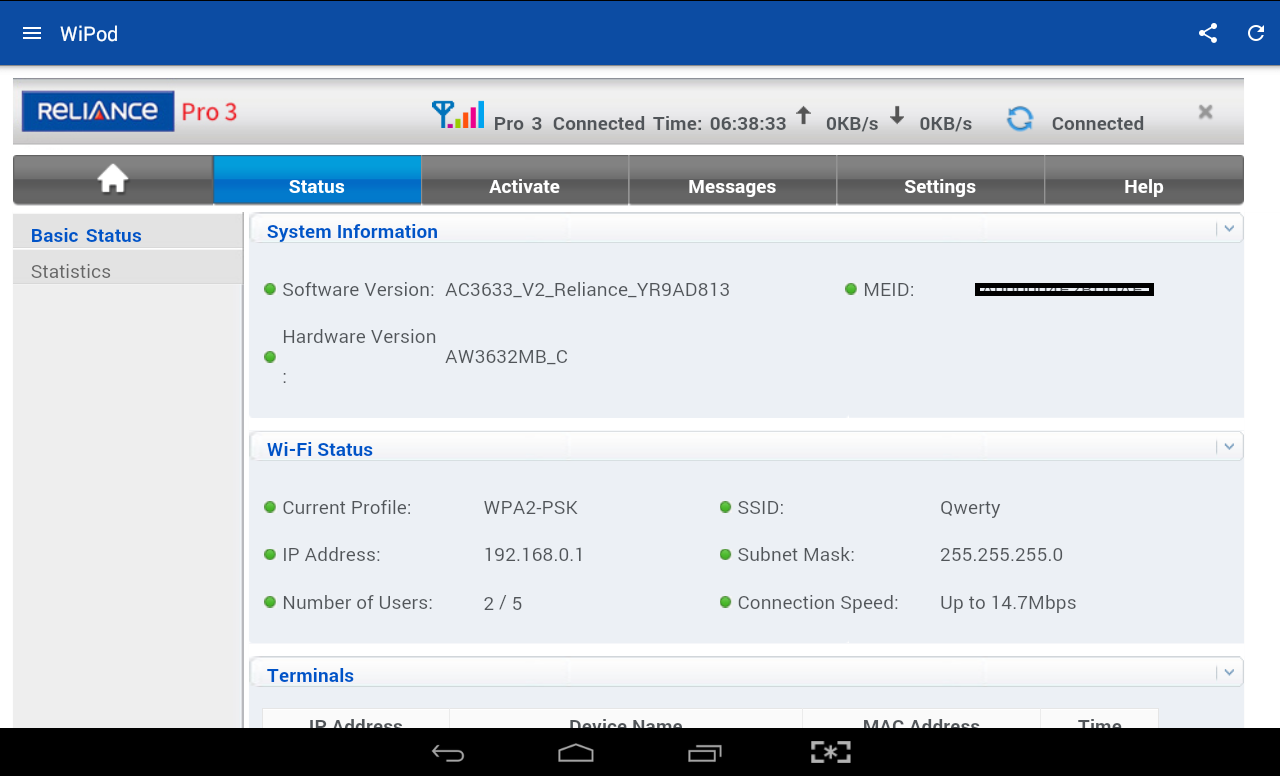Click subnet mask 255.255.255.0
The height and width of the screenshot is (776, 1280).
coord(1001,555)
